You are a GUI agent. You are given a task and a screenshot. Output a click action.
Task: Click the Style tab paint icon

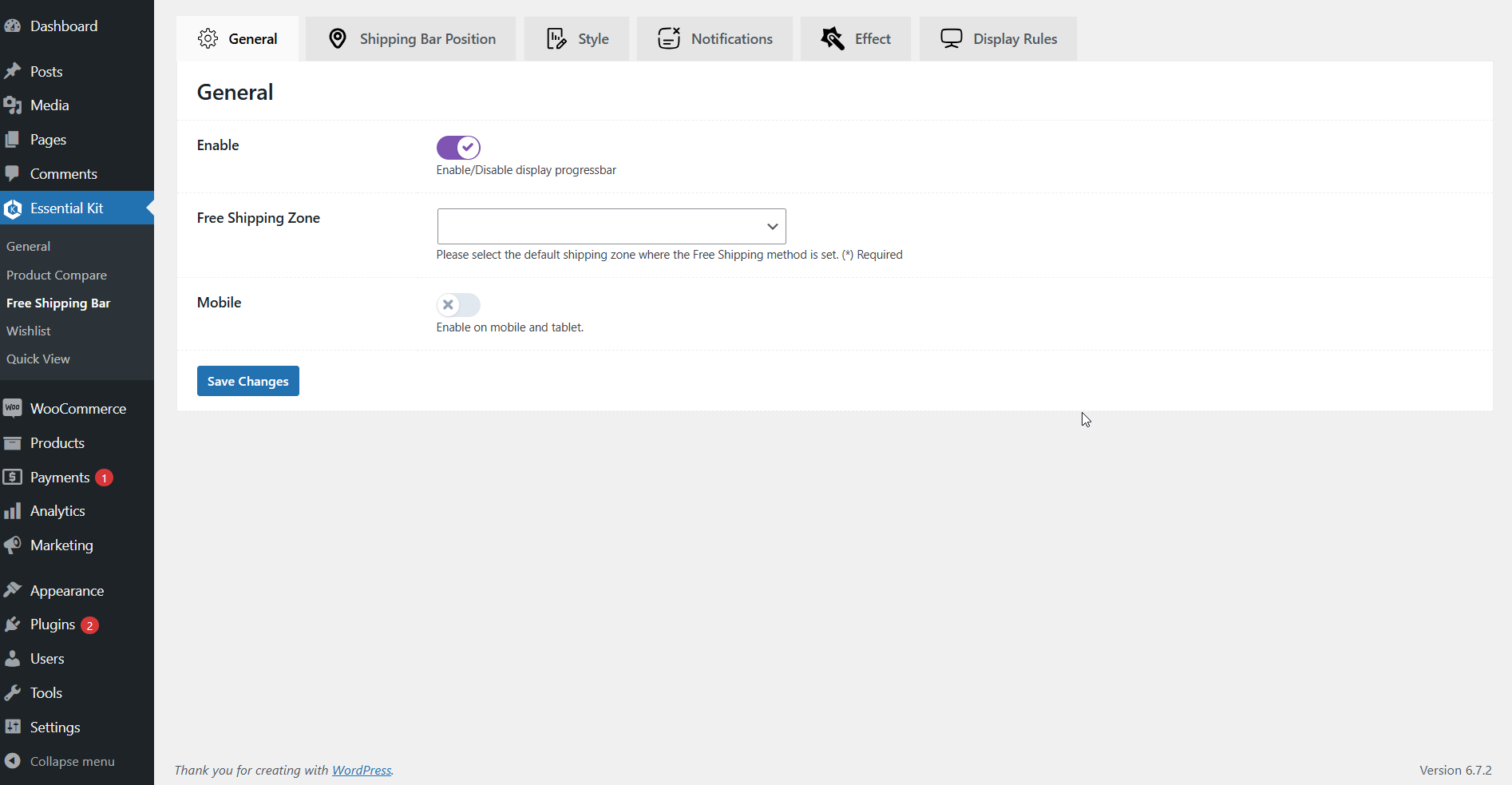[x=556, y=38]
